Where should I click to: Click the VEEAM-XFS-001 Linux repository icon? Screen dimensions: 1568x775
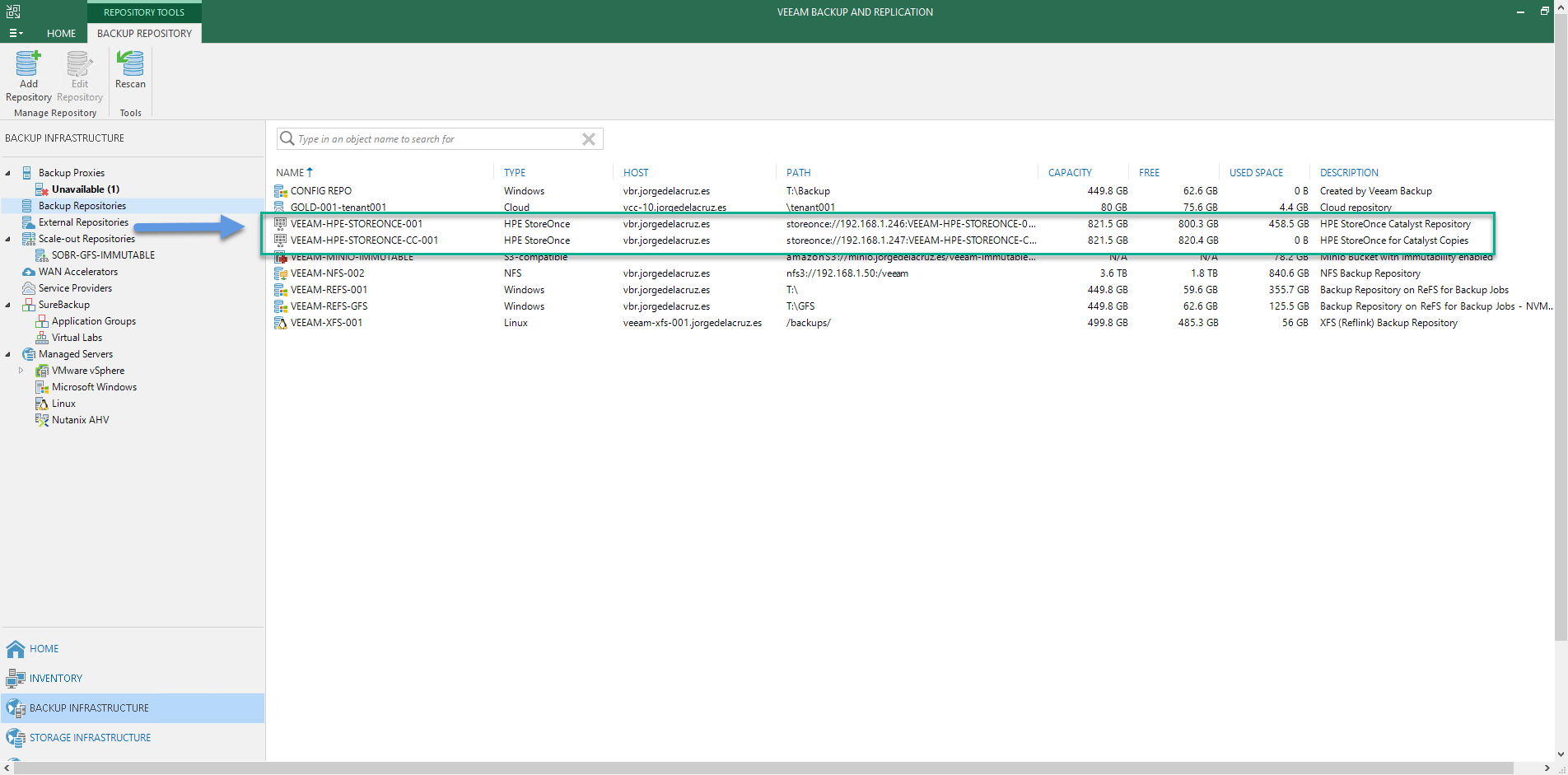tap(280, 323)
